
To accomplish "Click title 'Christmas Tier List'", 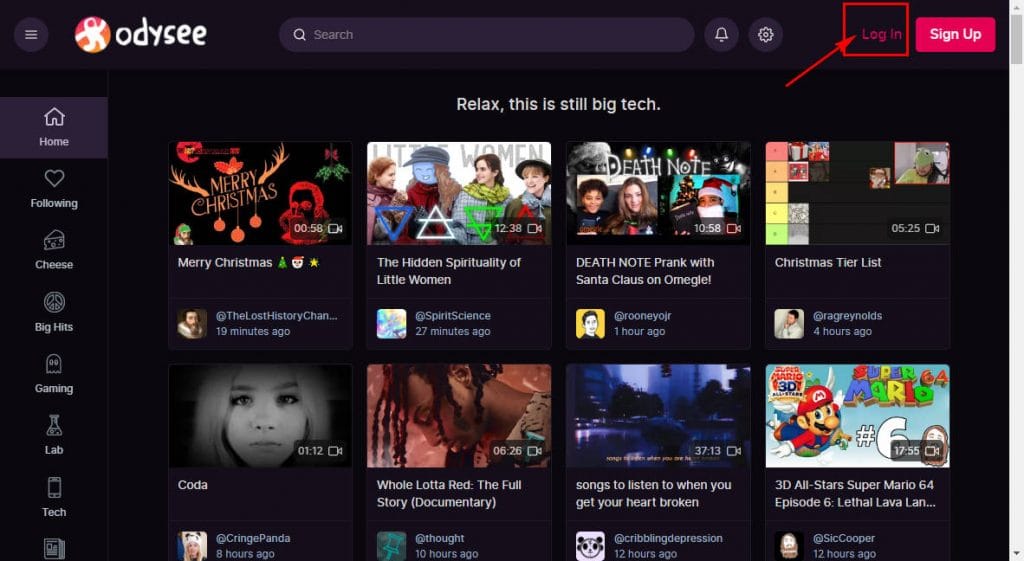I will [x=828, y=263].
